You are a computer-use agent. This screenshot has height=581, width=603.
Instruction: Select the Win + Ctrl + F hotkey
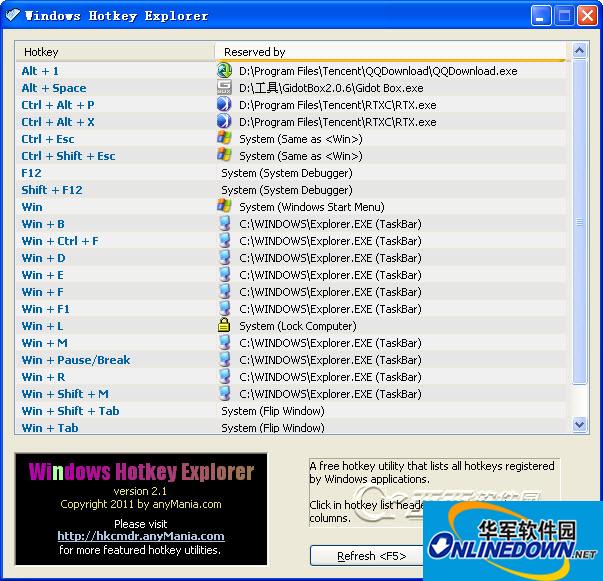(60, 240)
